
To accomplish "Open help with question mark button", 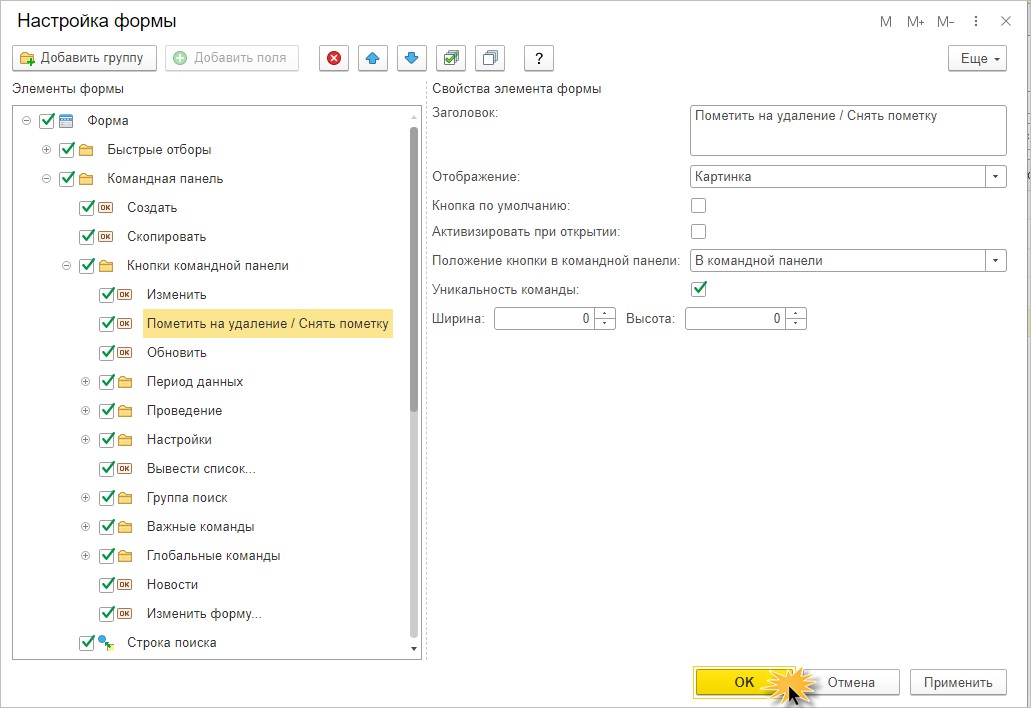I will (539, 58).
